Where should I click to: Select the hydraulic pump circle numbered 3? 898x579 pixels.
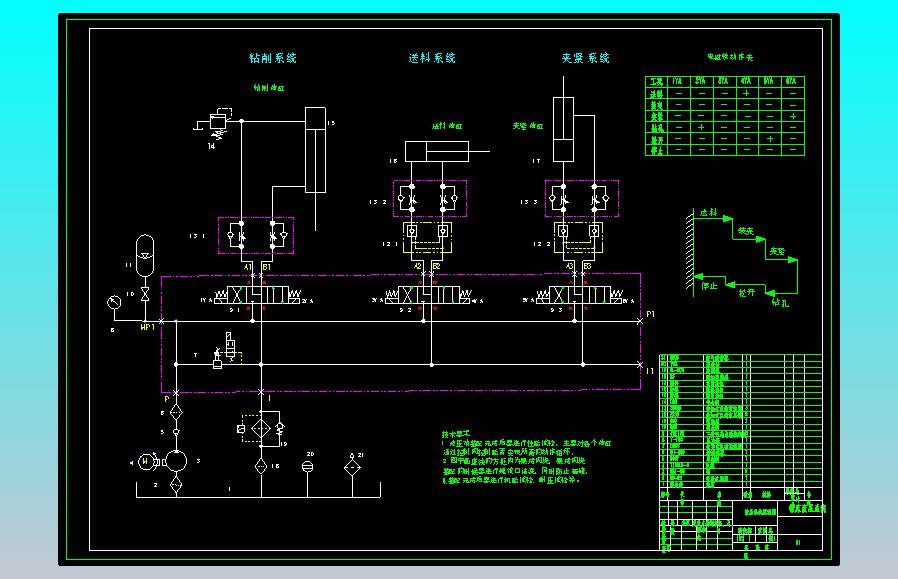coord(176,462)
